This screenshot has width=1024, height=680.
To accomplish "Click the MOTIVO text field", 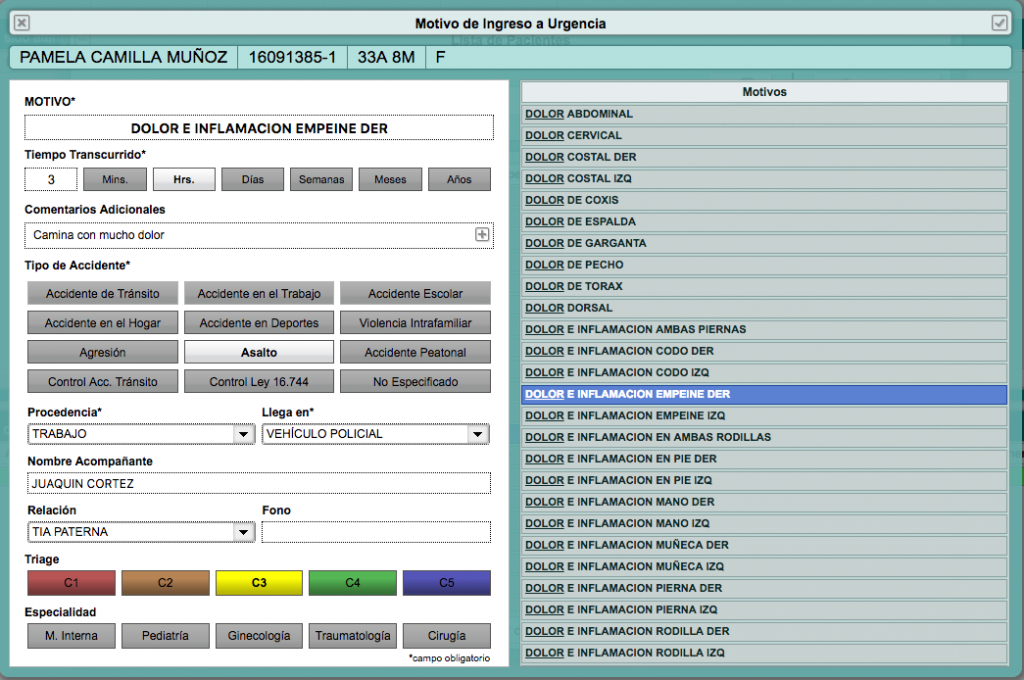I will click(x=259, y=128).
